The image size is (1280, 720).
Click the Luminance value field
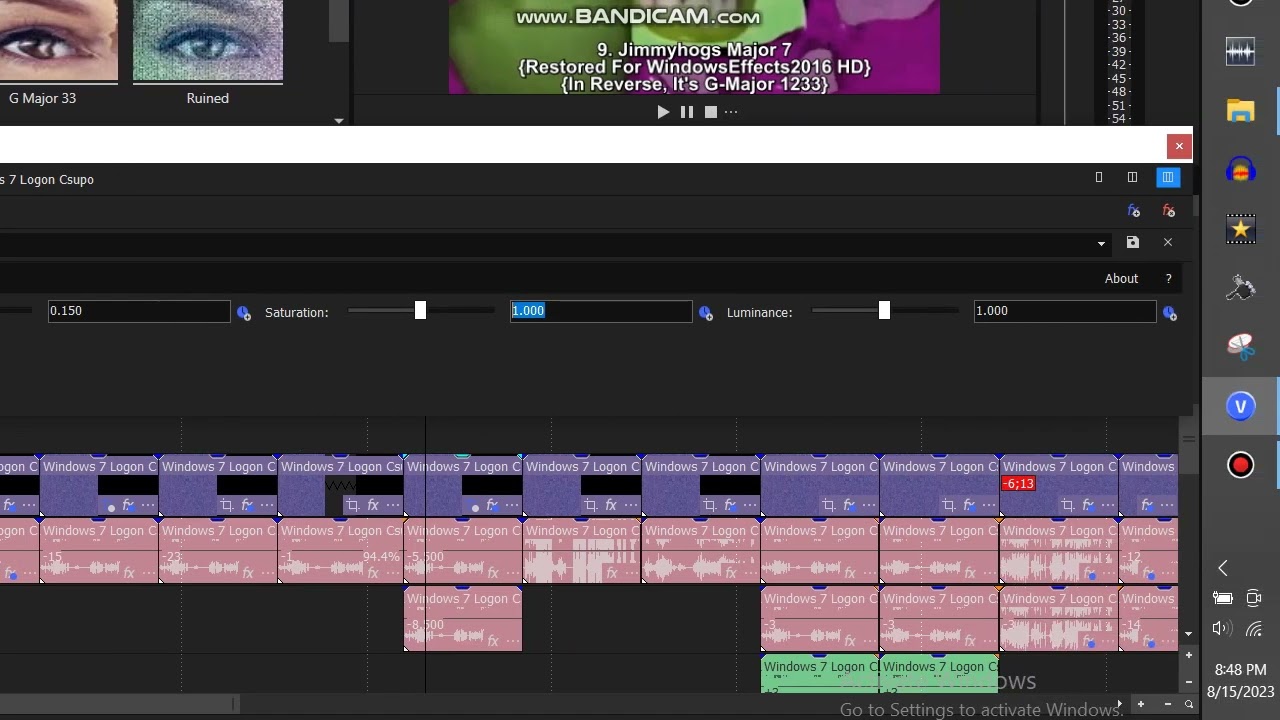pyautogui.click(x=1065, y=311)
